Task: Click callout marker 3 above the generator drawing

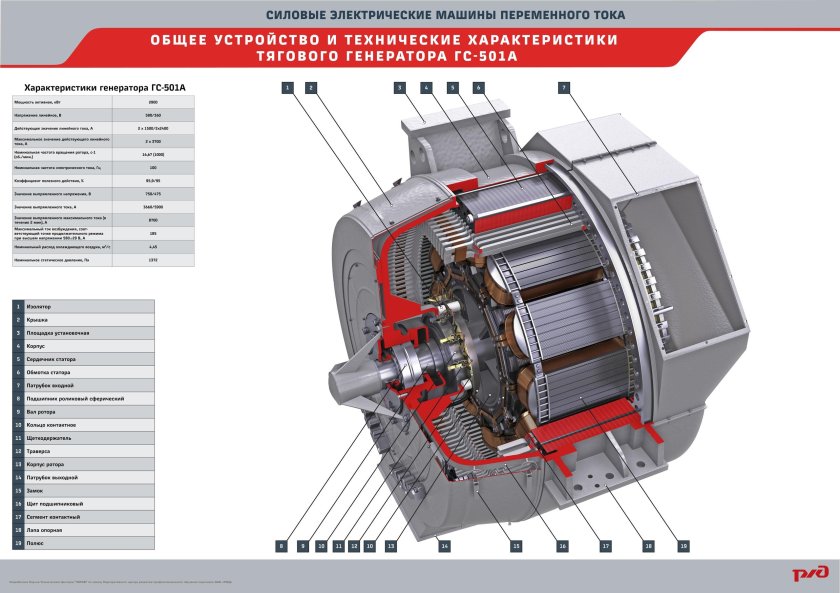Action: [x=399, y=88]
